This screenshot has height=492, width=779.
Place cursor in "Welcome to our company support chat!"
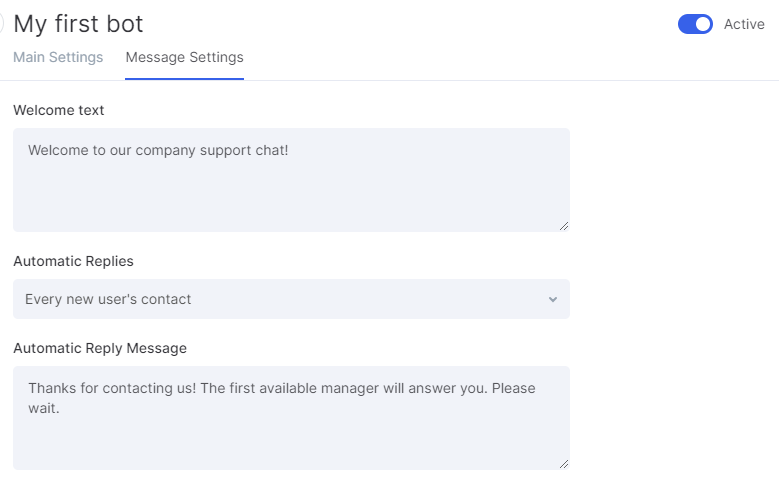(158, 150)
